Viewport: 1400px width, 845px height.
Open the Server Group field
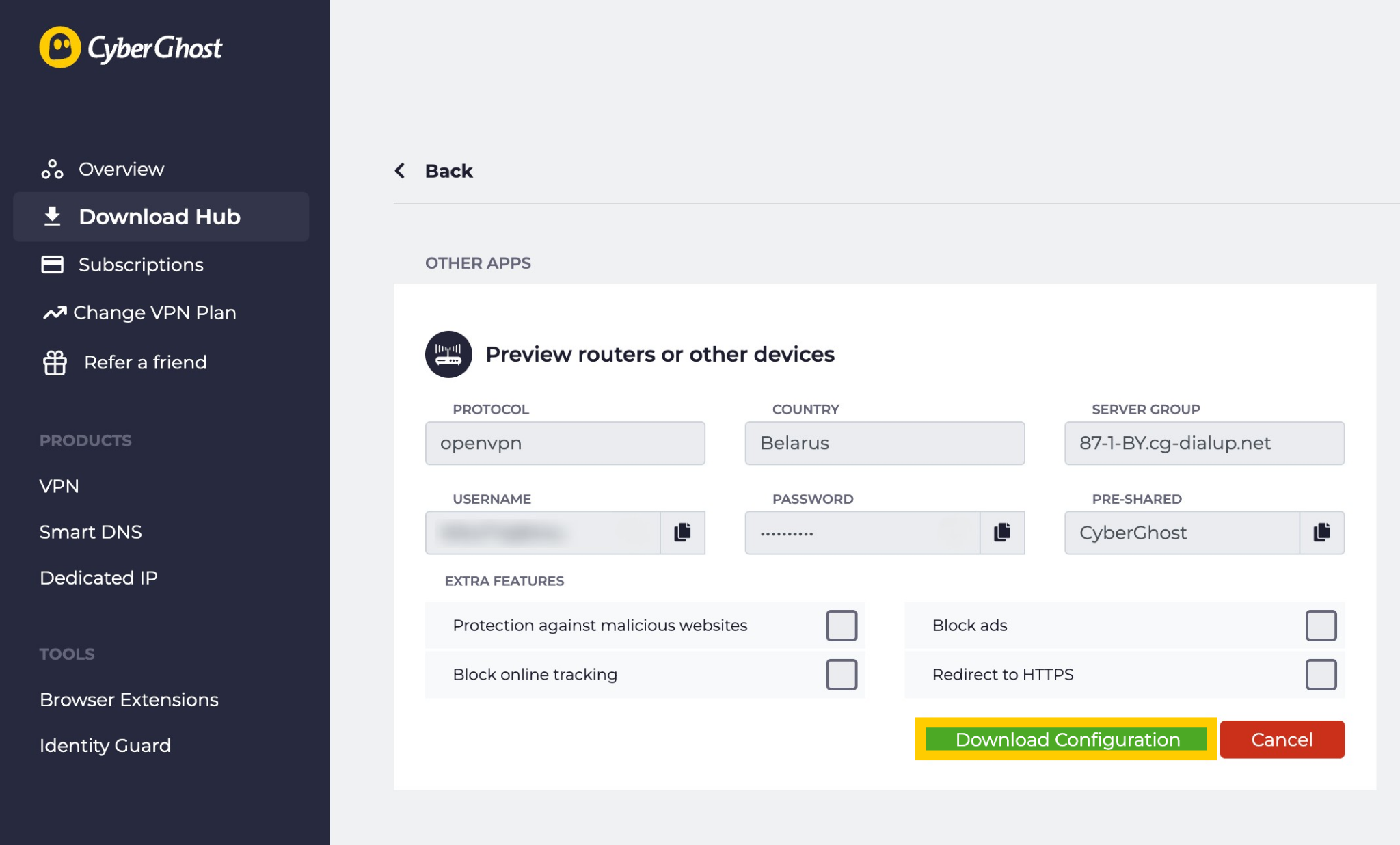1204,443
